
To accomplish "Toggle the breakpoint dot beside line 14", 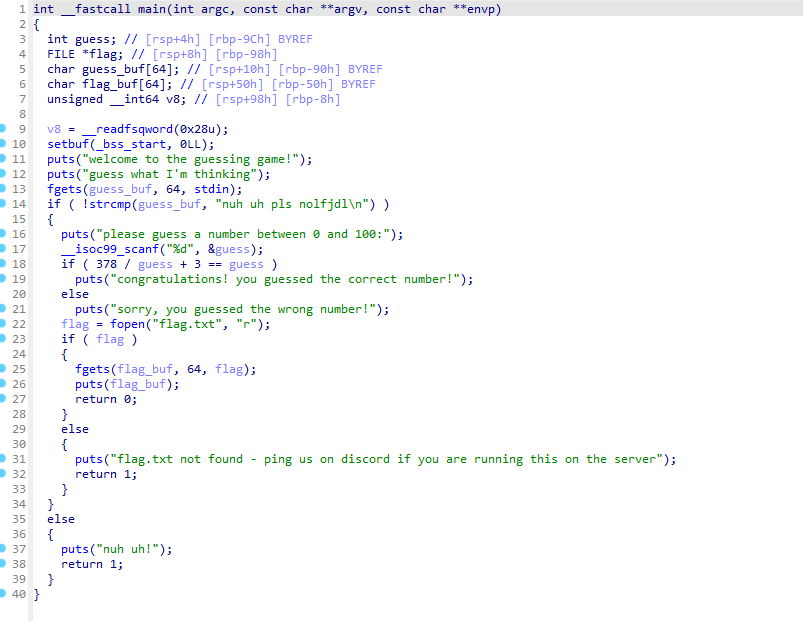I will click(x=3, y=204).
